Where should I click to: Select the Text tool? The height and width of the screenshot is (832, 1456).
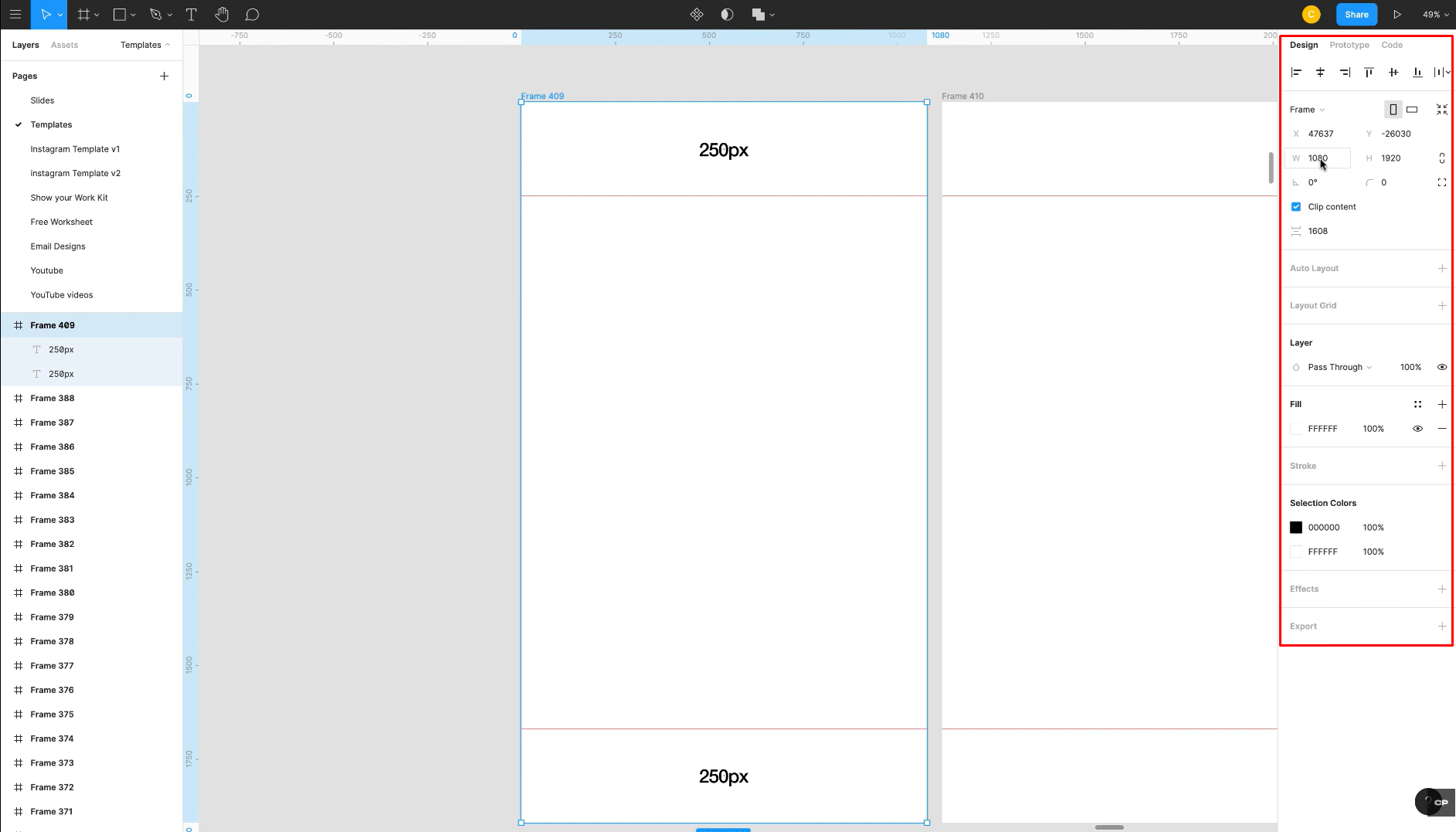pyautogui.click(x=191, y=14)
